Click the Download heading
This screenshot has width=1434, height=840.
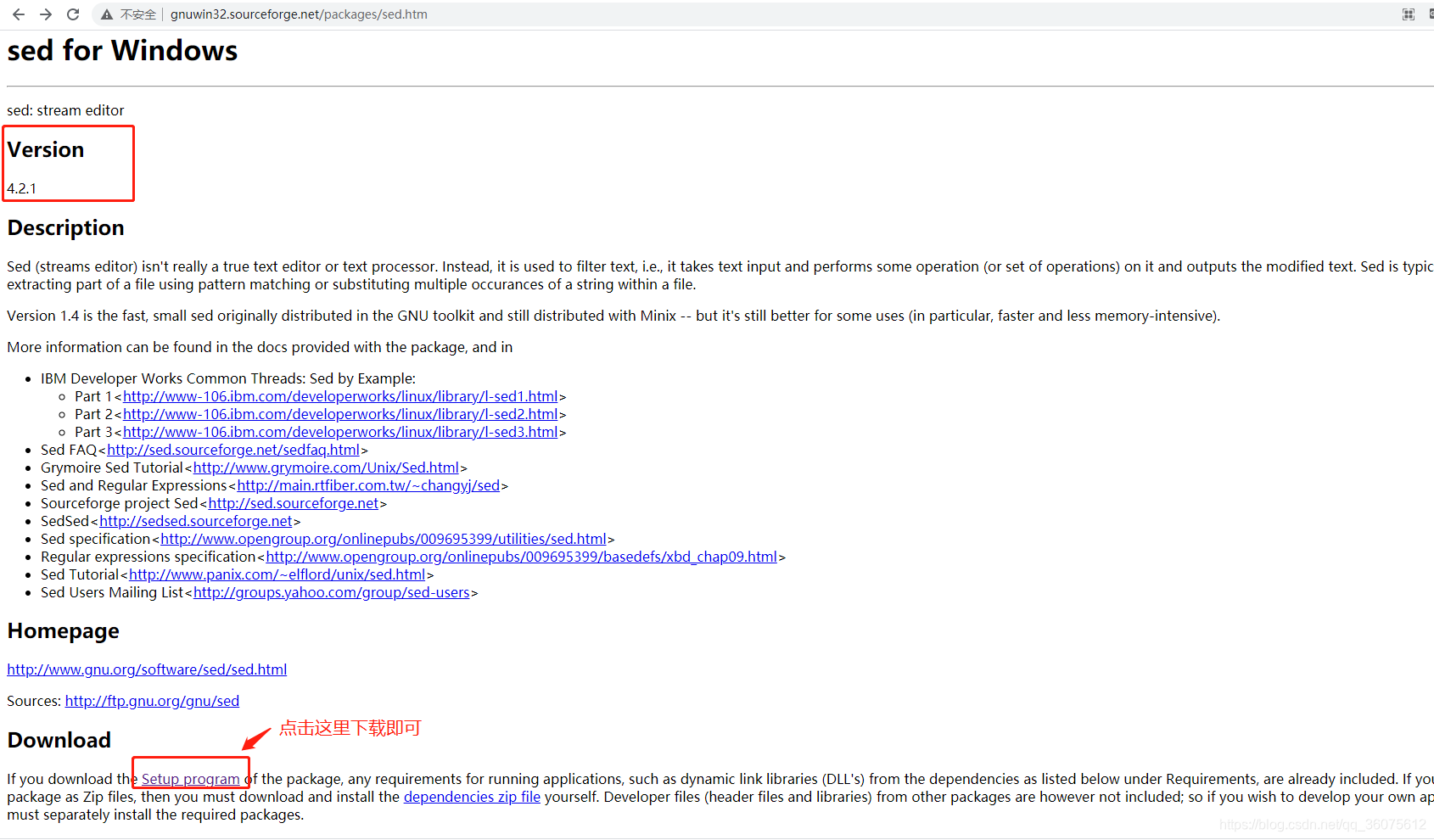pos(59,740)
